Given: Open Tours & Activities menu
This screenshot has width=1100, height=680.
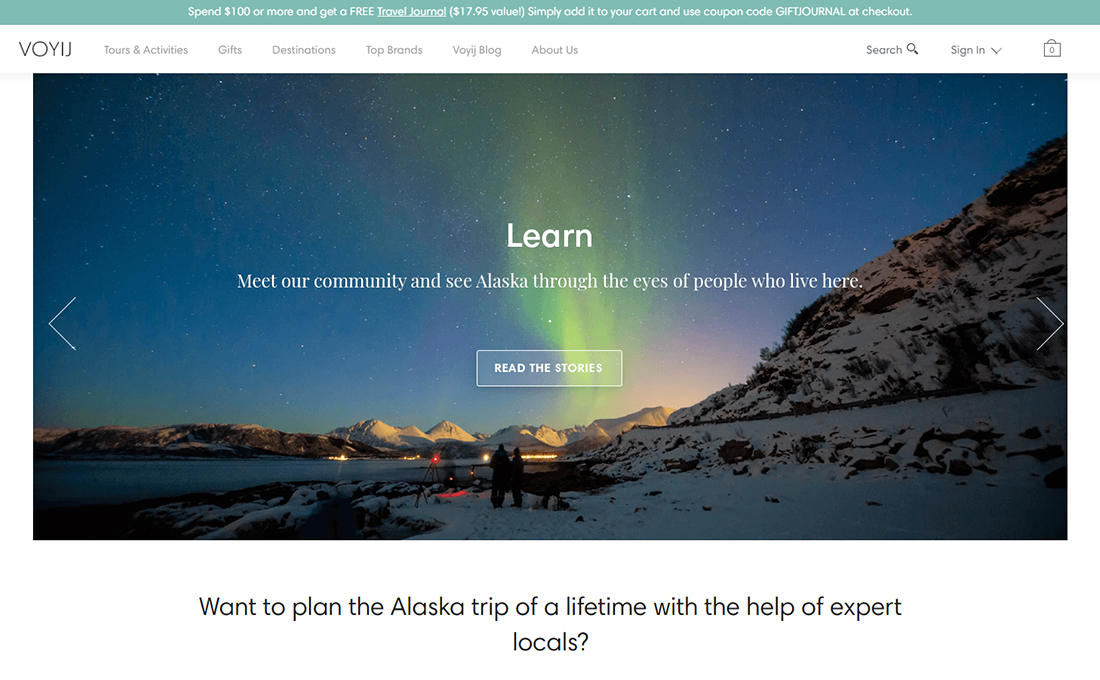Looking at the screenshot, I should (x=146, y=50).
